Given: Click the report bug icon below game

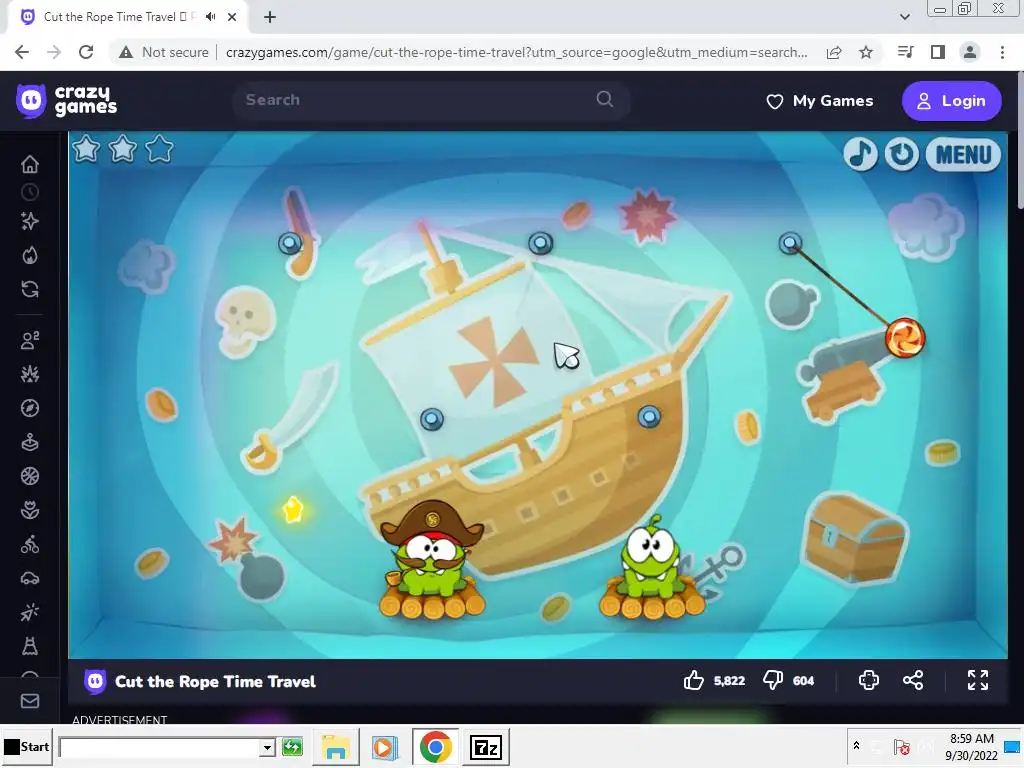Looking at the screenshot, I should 869,680.
